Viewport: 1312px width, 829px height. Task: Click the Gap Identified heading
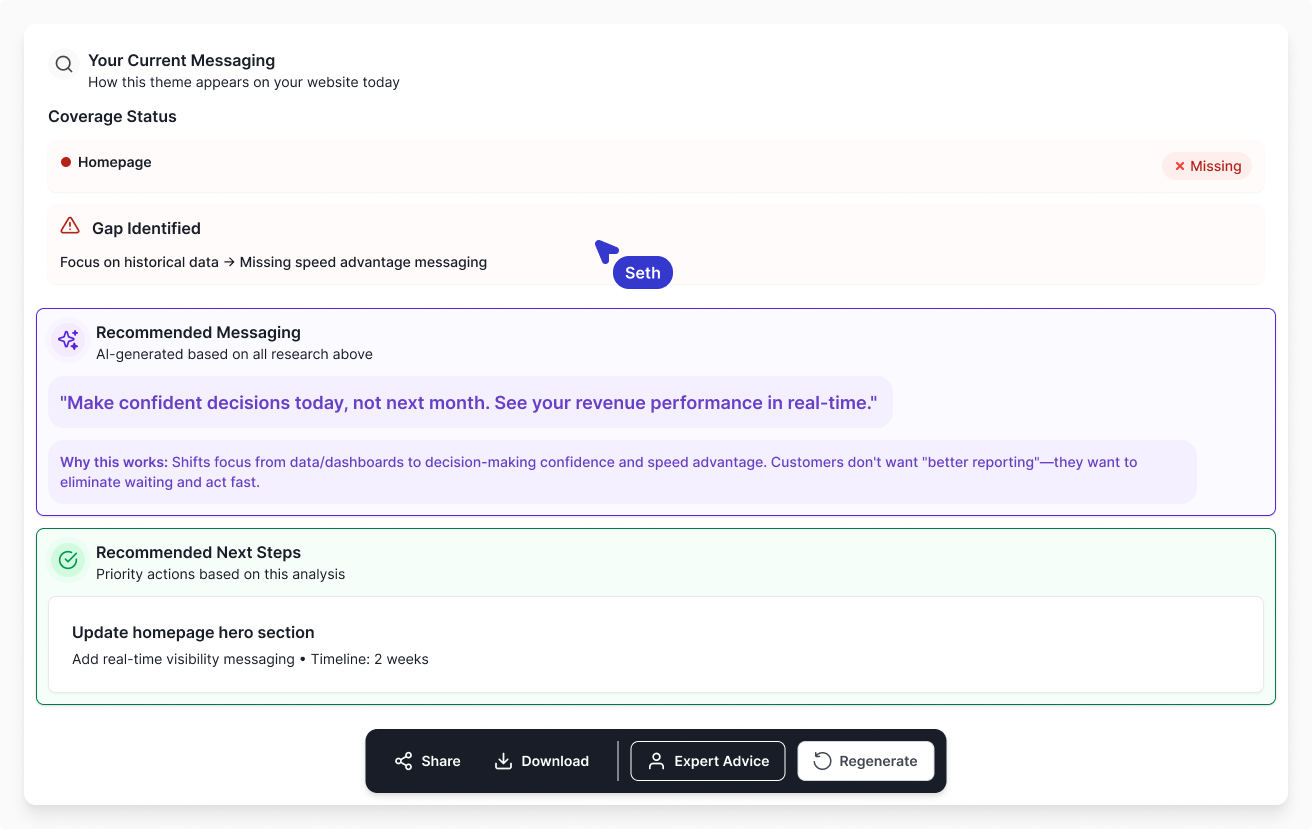(146, 228)
